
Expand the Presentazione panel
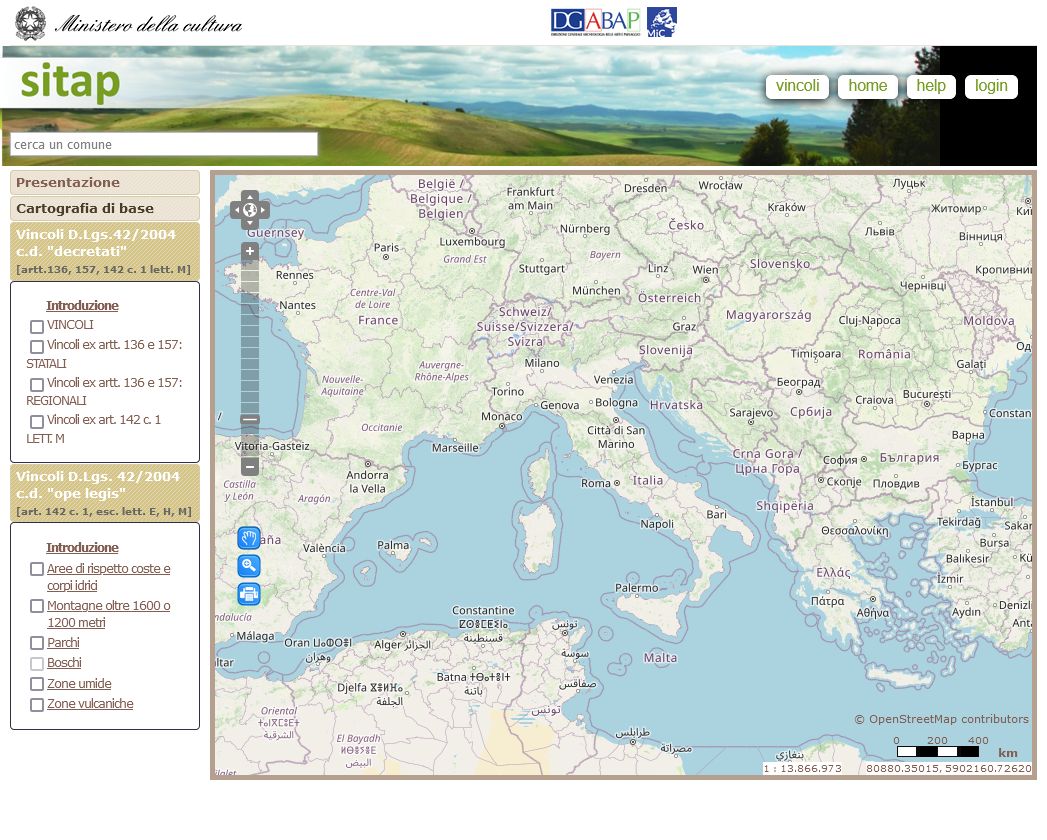[105, 182]
